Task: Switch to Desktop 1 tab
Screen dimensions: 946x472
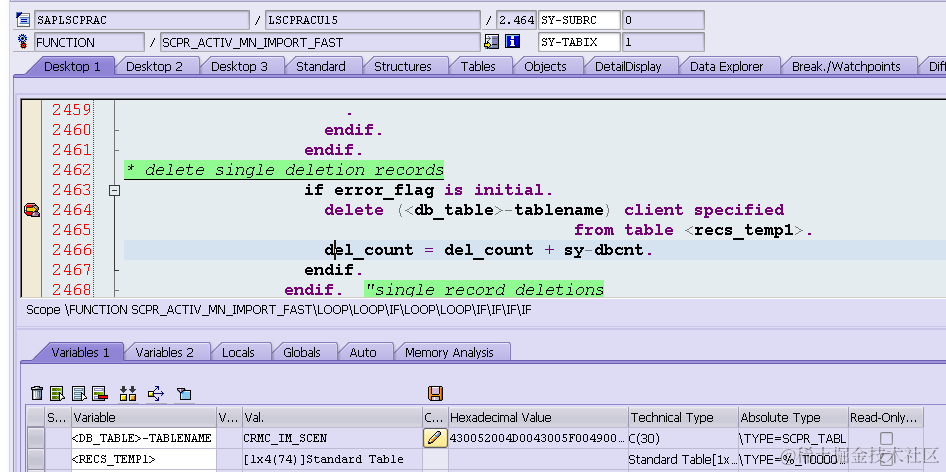Action: [72, 66]
